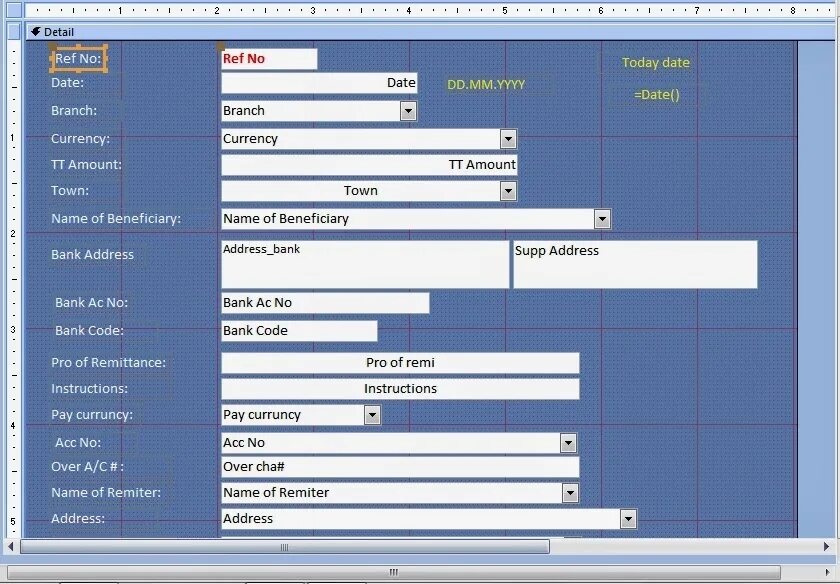Select the 'Bank Ac No:' label
Viewport: 840px width, 584px height.
[x=92, y=303]
